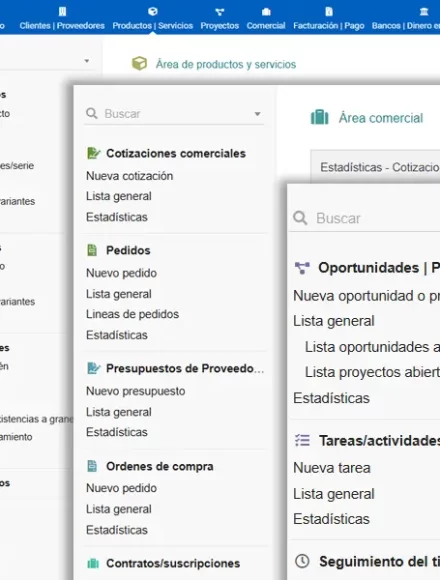
Task: Expand the dropdown arrow in leftmost panel
Action: [87, 61]
